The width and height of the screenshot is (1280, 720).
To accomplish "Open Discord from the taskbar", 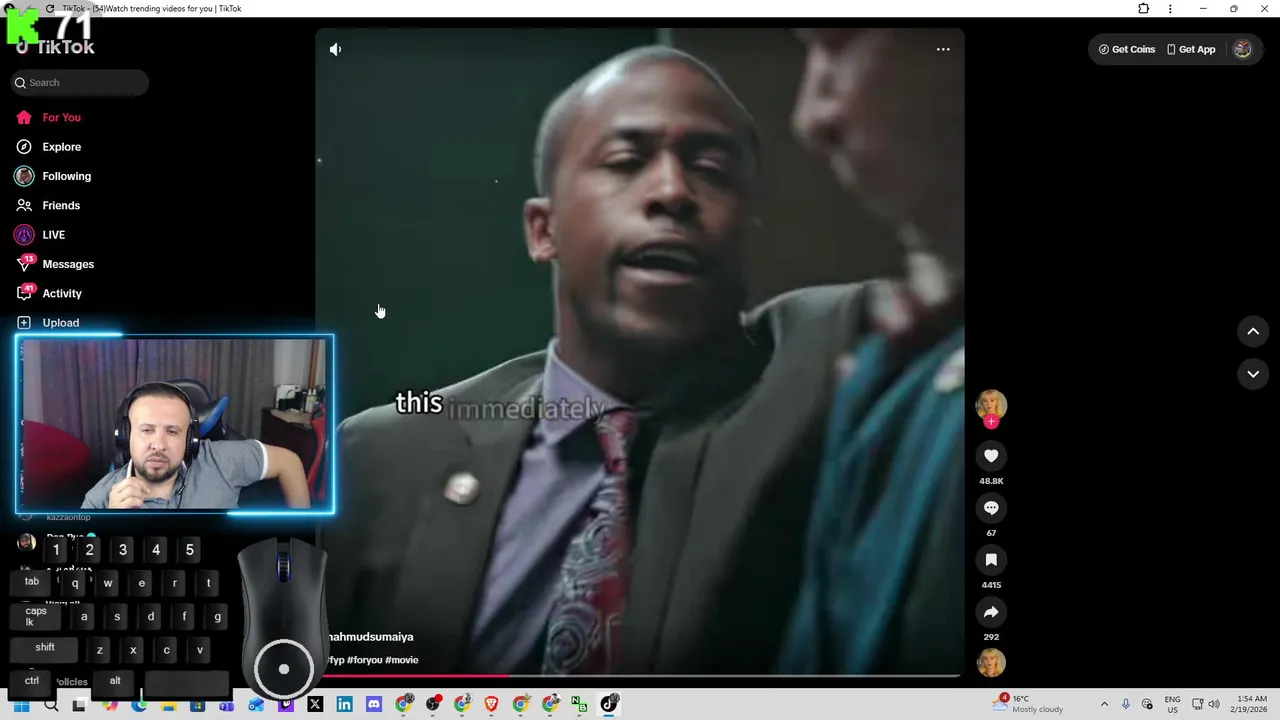I will (x=374, y=705).
